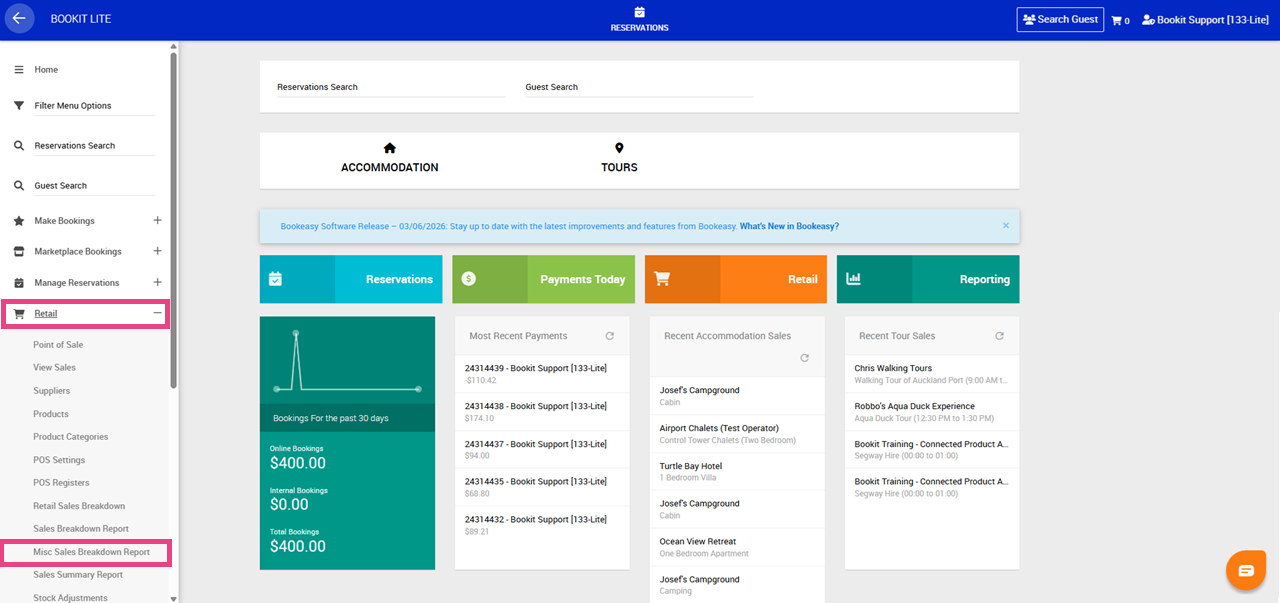Viewport: 1280px width, 603px height.
Task: Click Search Guest button
Action: pyautogui.click(x=1060, y=19)
